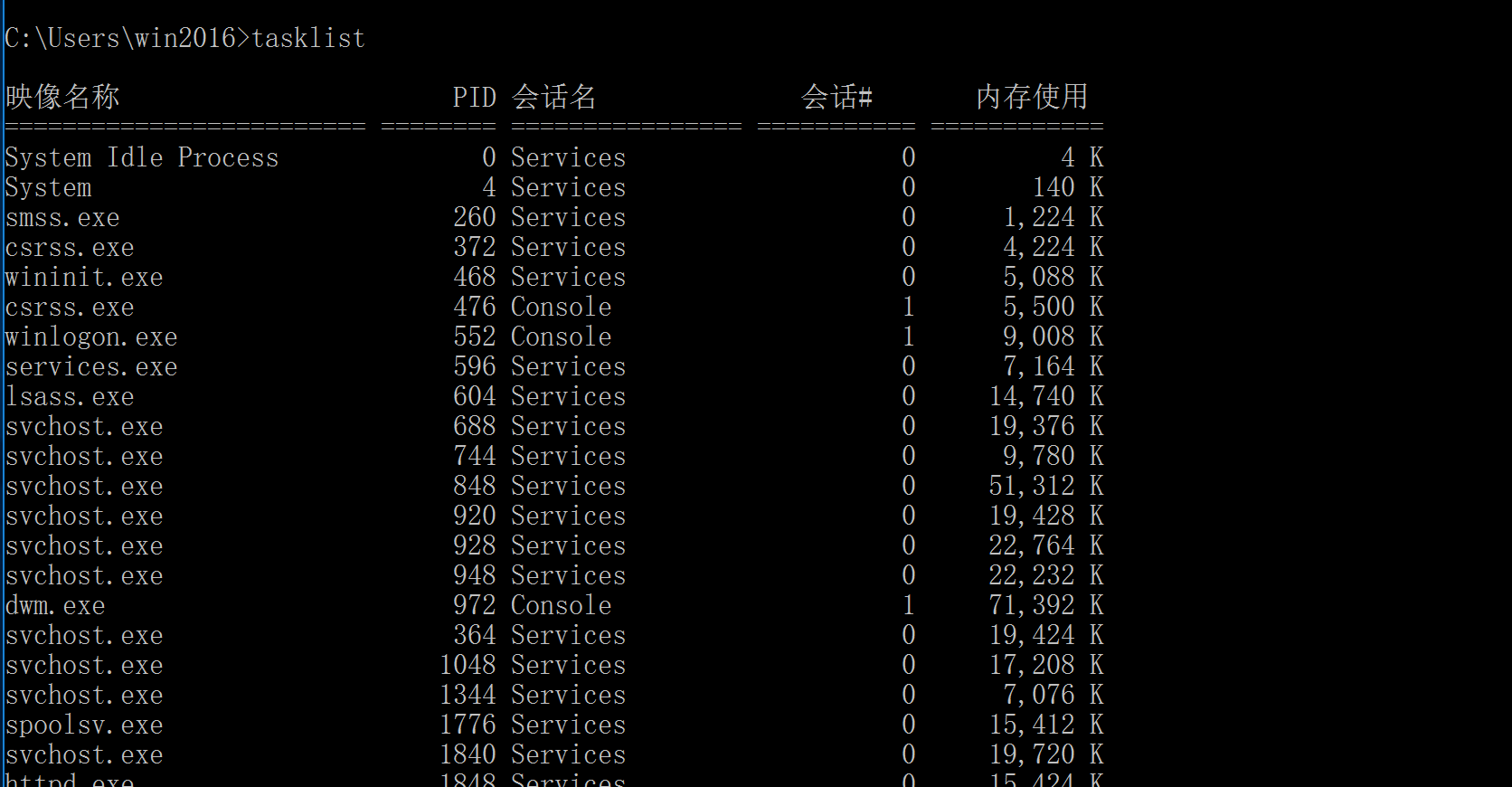Image resolution: width=1512 pixels, height=787 pixels.
Task: Click memory value 19,428 K
Action: [x=1046, y=516]
